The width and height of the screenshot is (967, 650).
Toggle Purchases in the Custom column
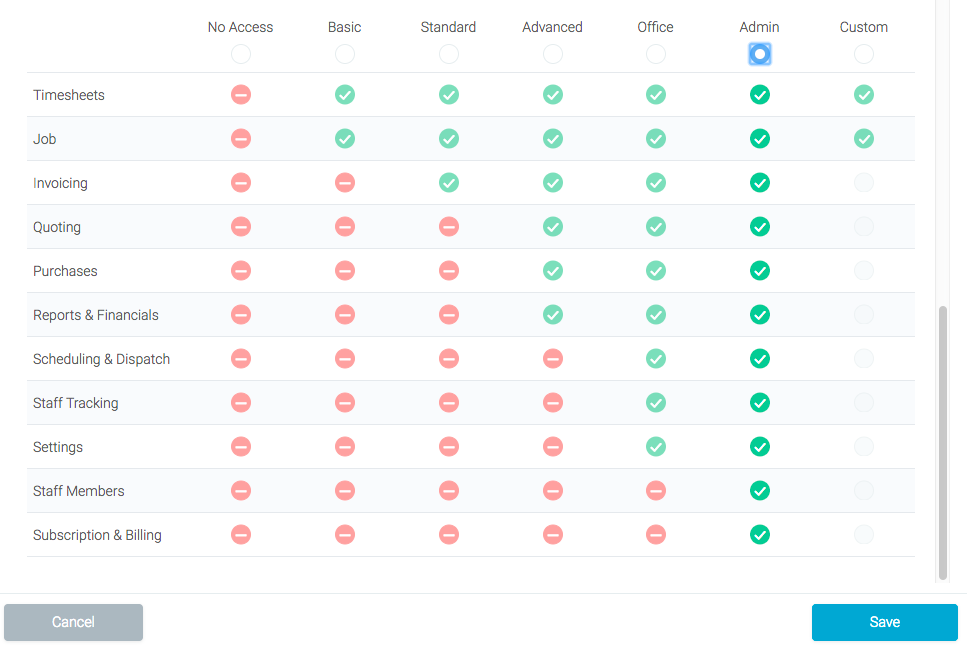863,271
